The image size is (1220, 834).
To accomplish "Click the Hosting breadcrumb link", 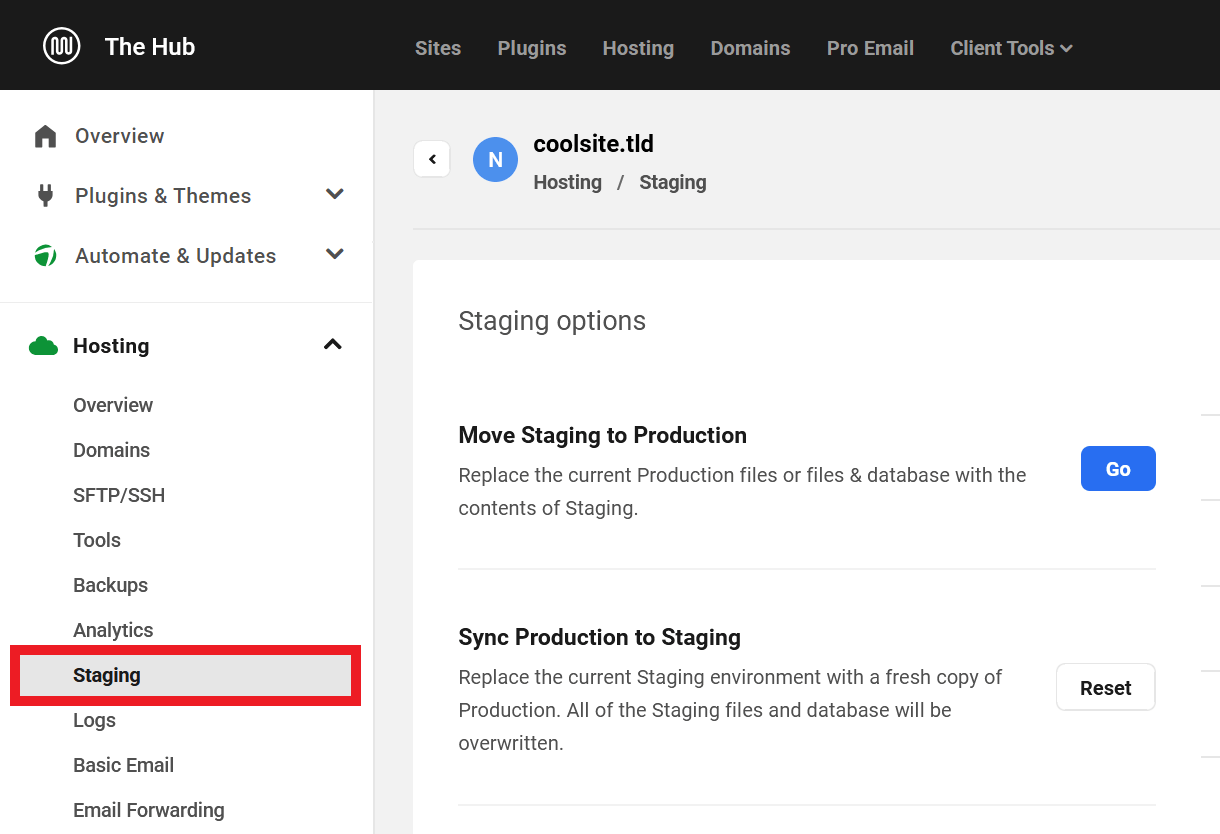I will coord(567,182).
